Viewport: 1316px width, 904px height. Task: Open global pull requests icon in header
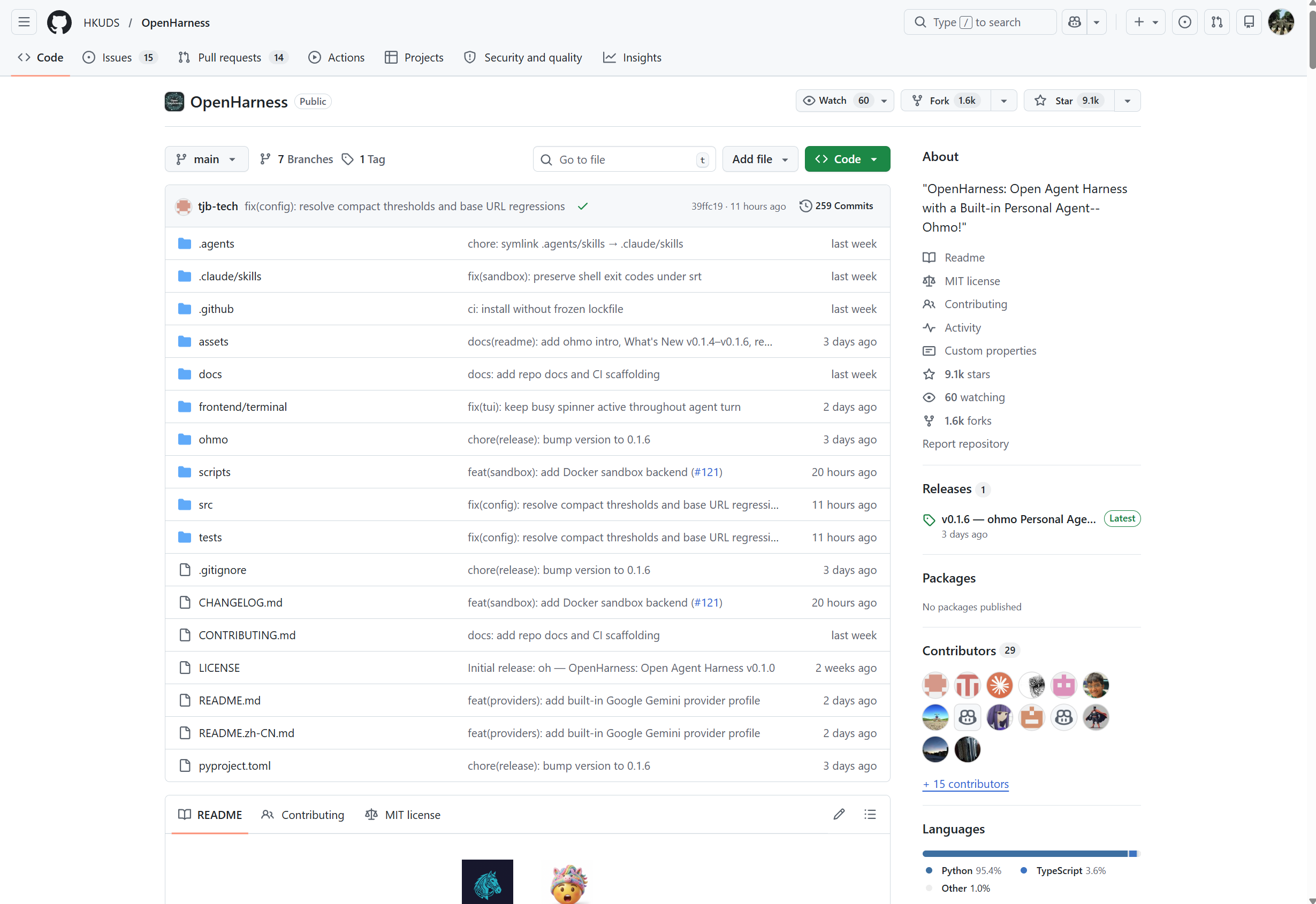coord(1216,22)
